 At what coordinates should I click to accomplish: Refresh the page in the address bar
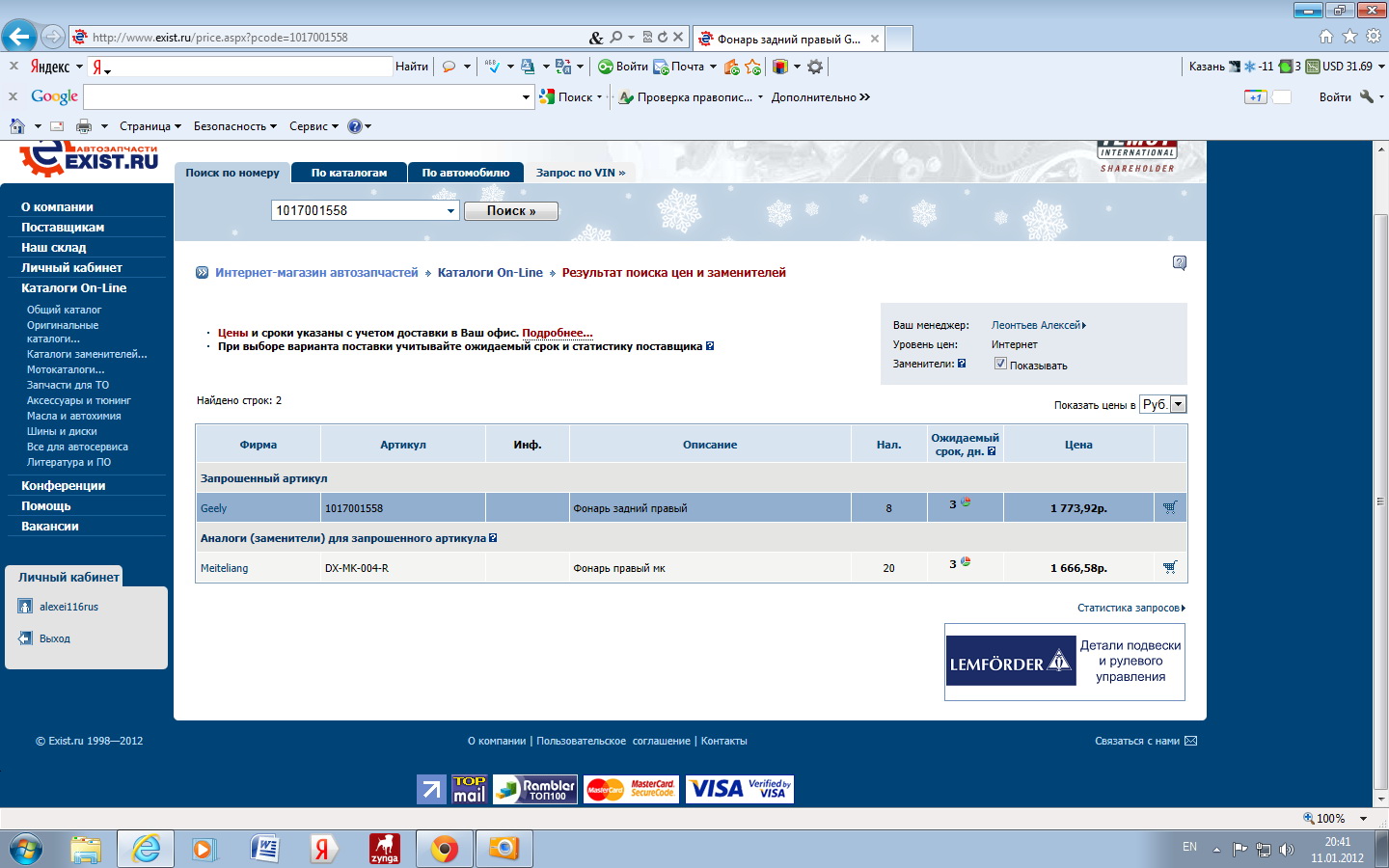663,38
